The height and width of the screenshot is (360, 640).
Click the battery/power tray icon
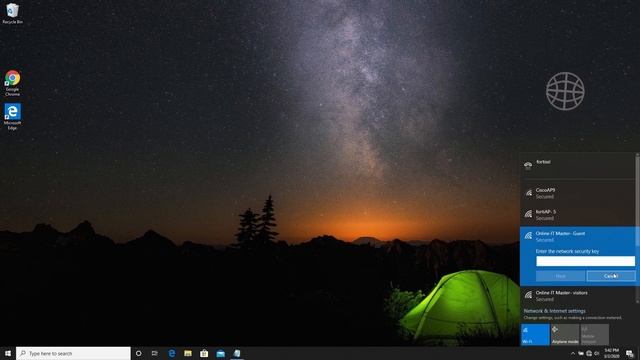coord(580,353)
